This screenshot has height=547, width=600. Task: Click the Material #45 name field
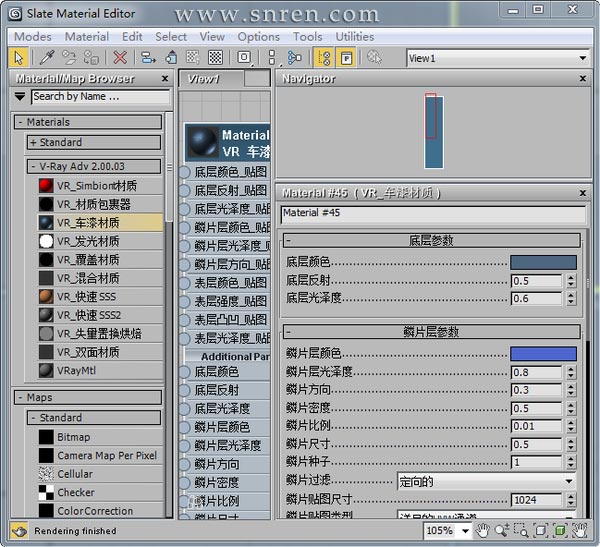point(433,214)
